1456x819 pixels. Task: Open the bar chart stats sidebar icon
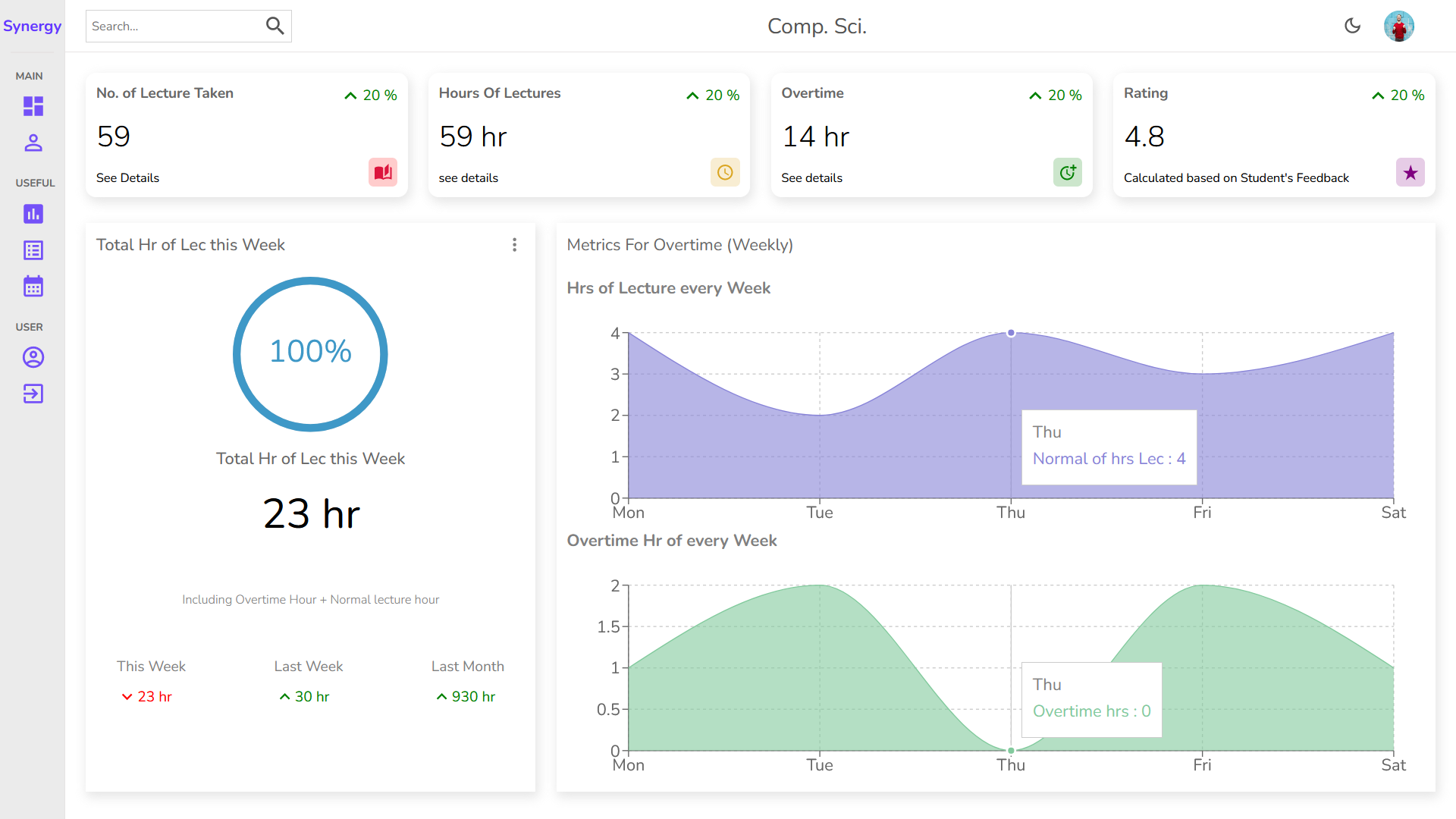[33, 214]
